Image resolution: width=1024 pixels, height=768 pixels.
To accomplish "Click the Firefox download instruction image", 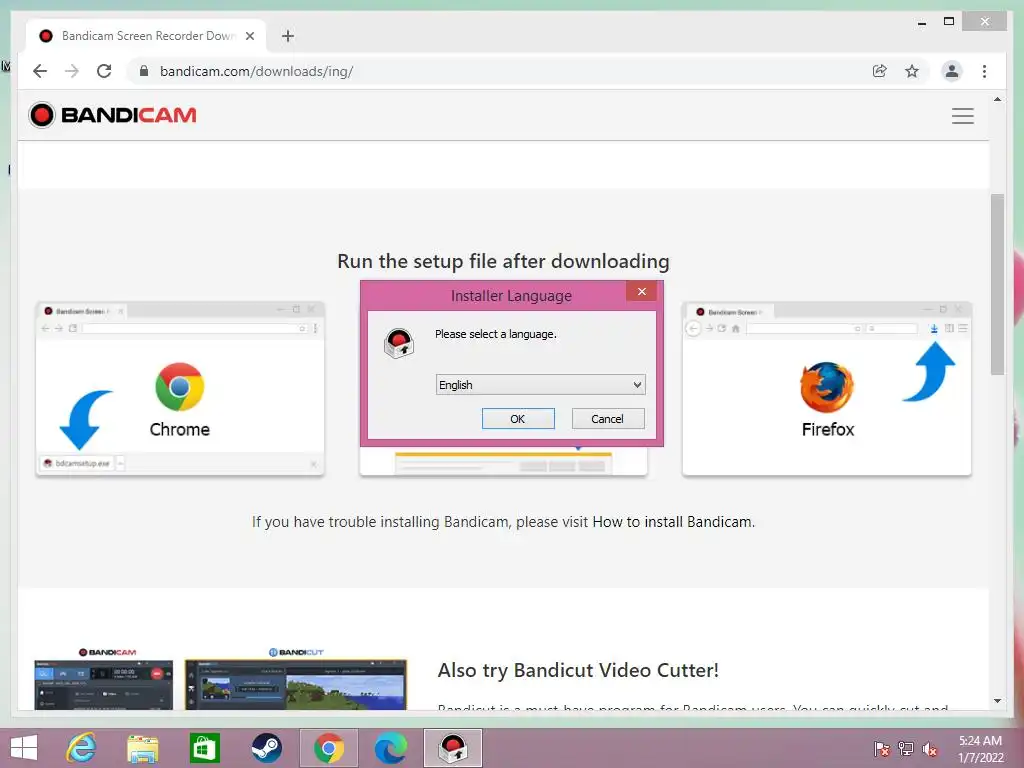I will point(827,389).
